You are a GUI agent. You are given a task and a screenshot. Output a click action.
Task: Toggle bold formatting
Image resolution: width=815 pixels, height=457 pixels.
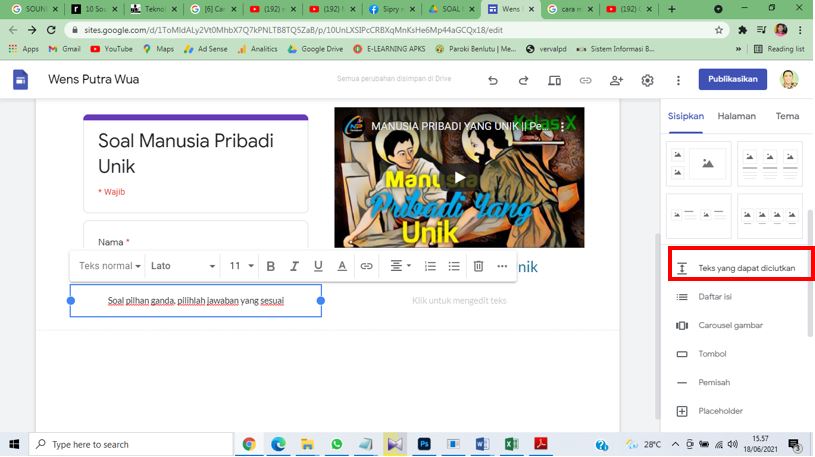(x=270, y=266)
